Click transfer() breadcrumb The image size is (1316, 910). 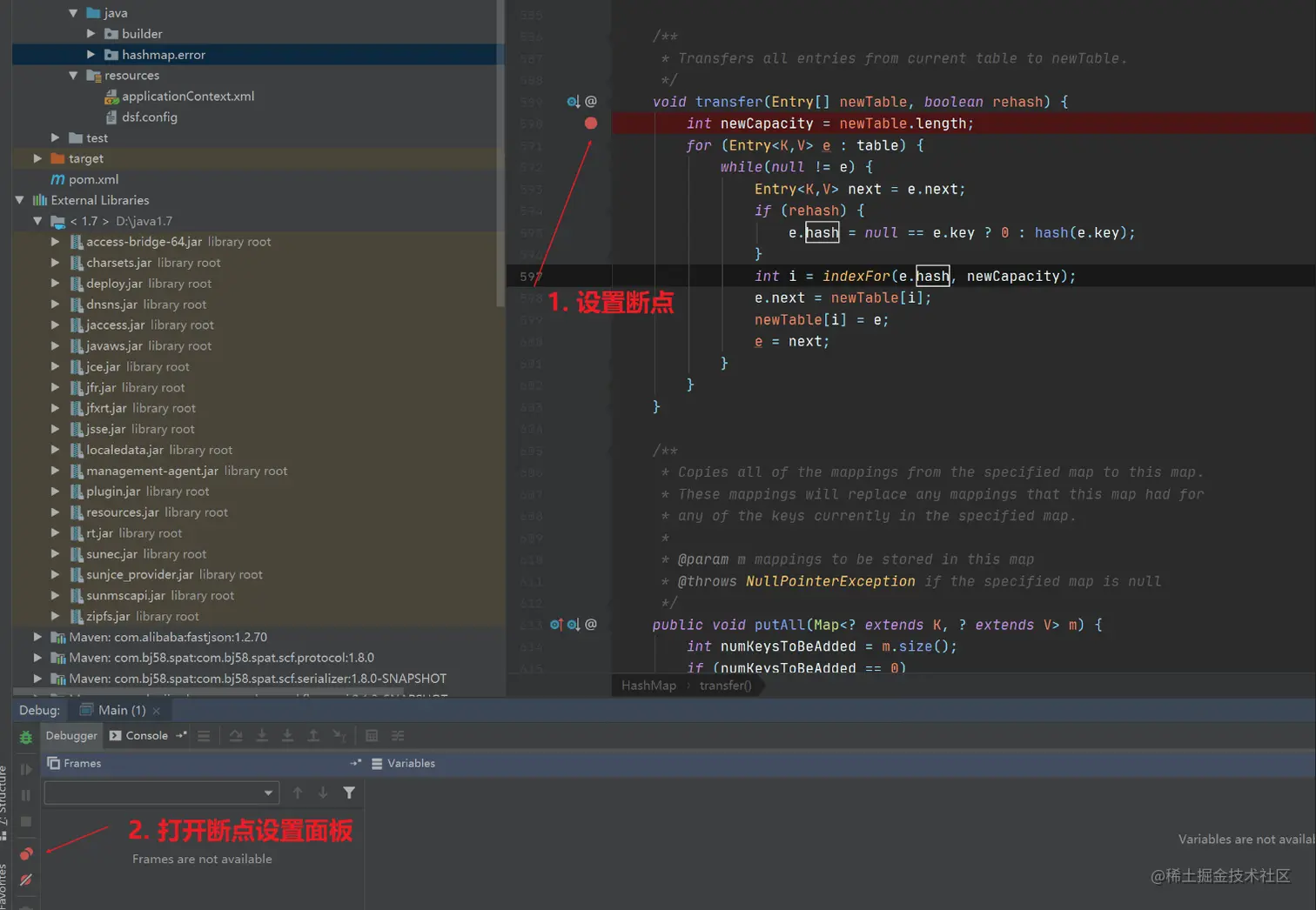coord(725,686)
